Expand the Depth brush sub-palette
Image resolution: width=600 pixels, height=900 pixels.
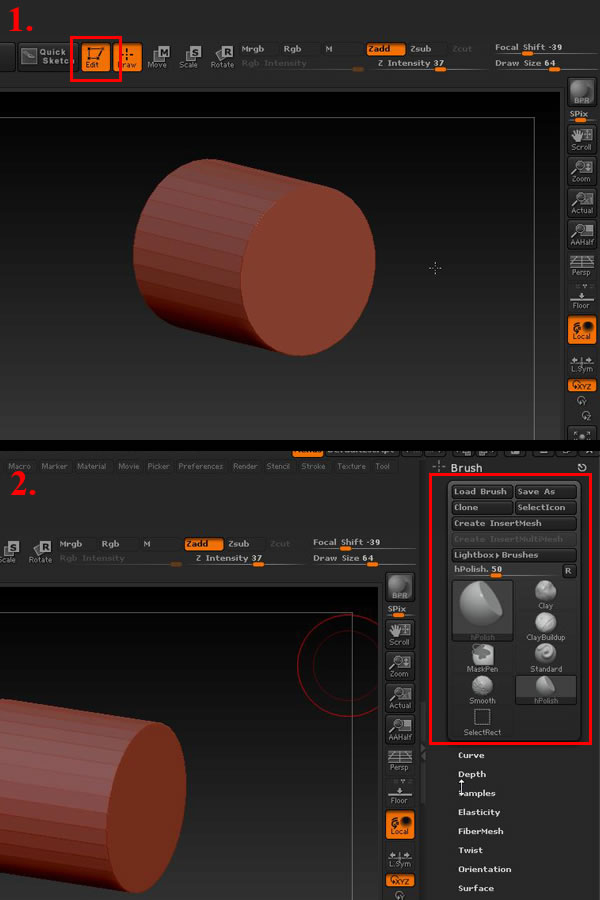[x=472, y=774]
